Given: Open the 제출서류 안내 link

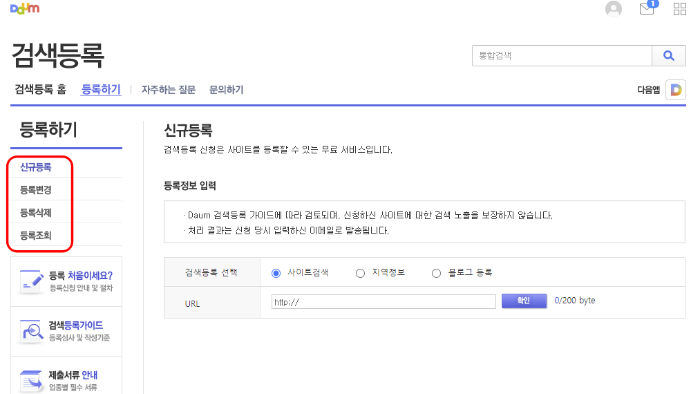Looking at the screenshot, I should (x=73, y=375).
